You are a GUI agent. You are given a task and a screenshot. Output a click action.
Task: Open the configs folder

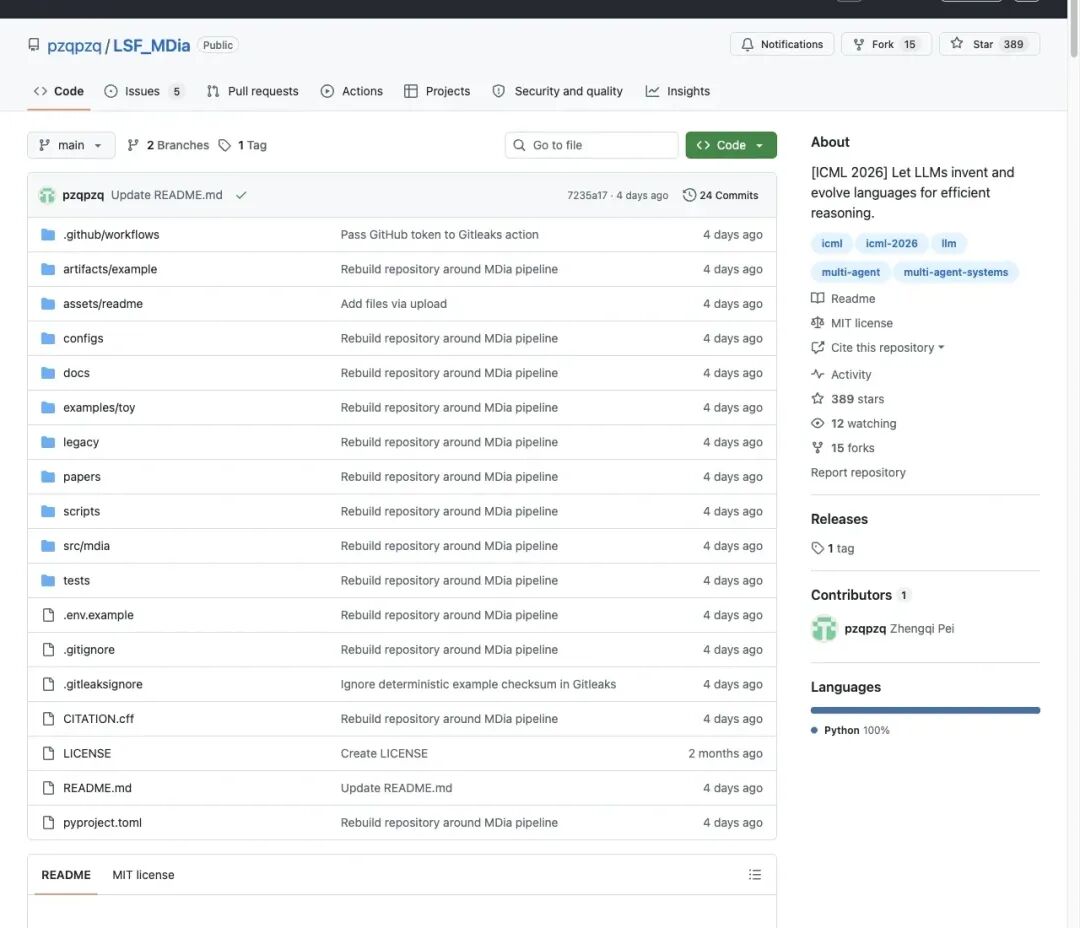coord(83,338)
